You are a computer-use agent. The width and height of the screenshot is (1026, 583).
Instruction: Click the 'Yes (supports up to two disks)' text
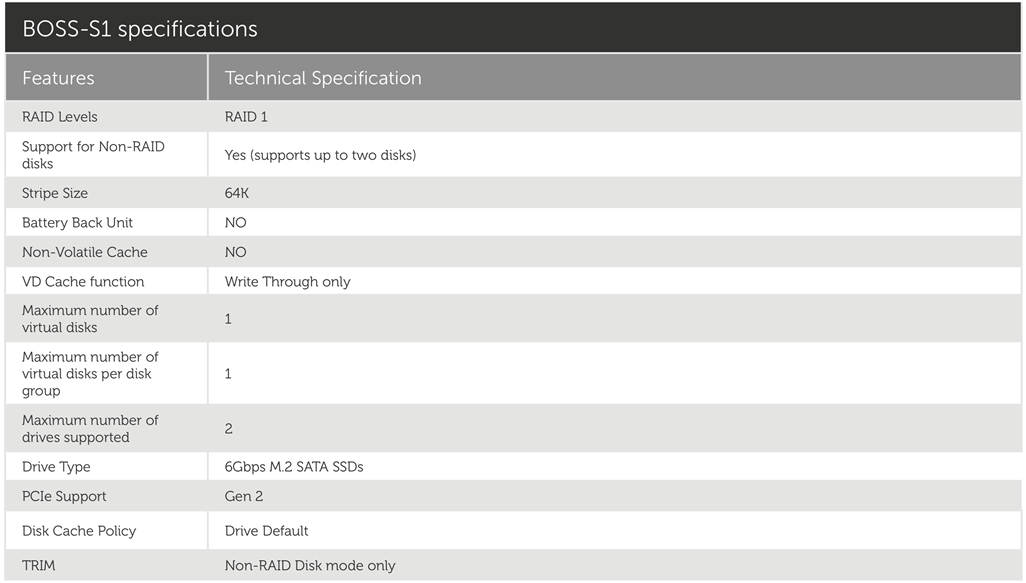[320, 155]
